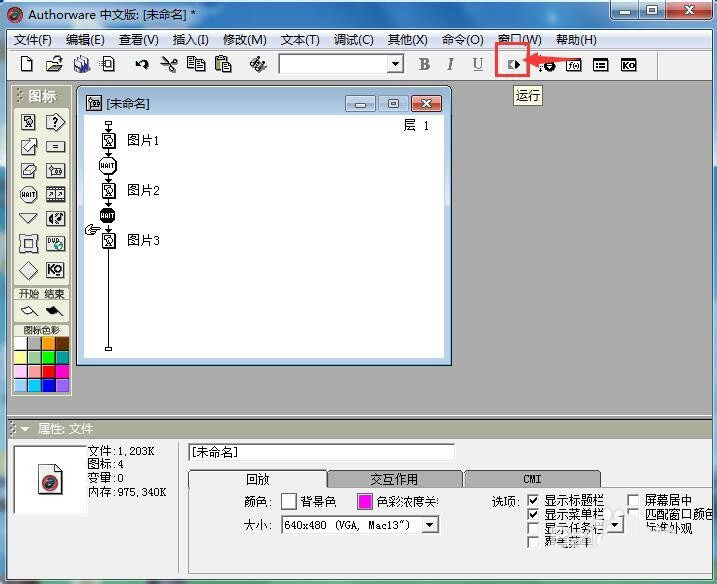Click the [未命名] file title input field
717x584 pixels.
[x=321, y=452]
